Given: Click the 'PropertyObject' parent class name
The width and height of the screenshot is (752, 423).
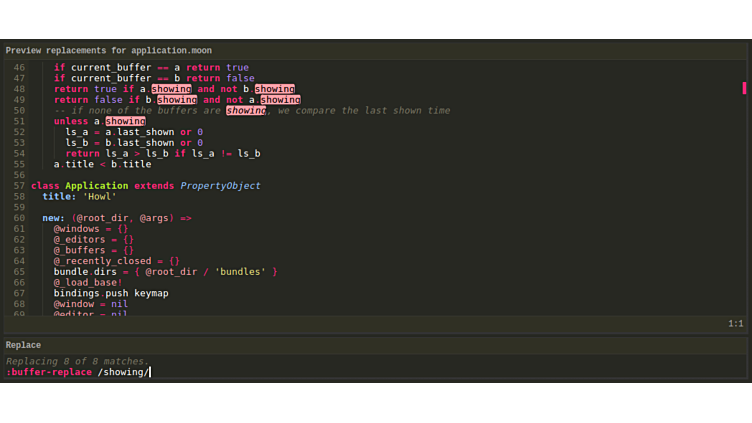Looking at the screenshot, I should tap(220, 186).
